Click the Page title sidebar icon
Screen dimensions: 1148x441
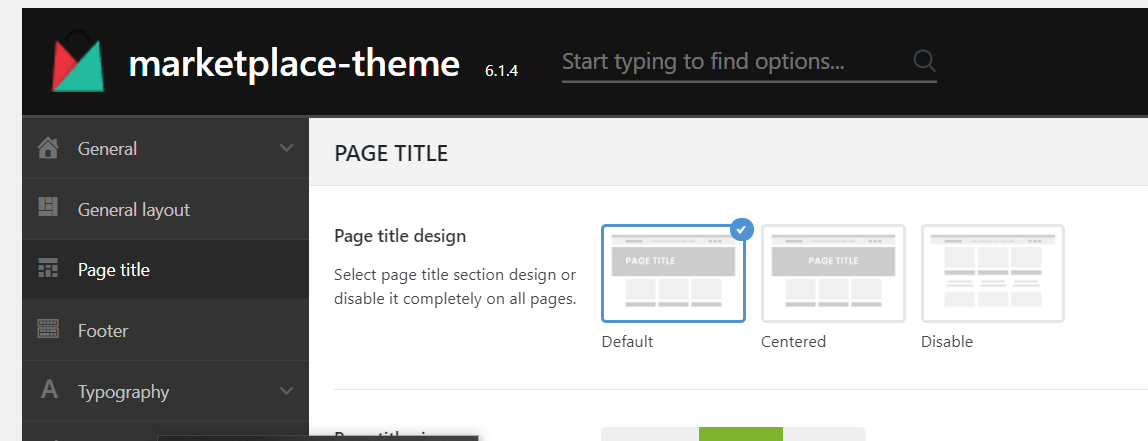coord(48,270)
